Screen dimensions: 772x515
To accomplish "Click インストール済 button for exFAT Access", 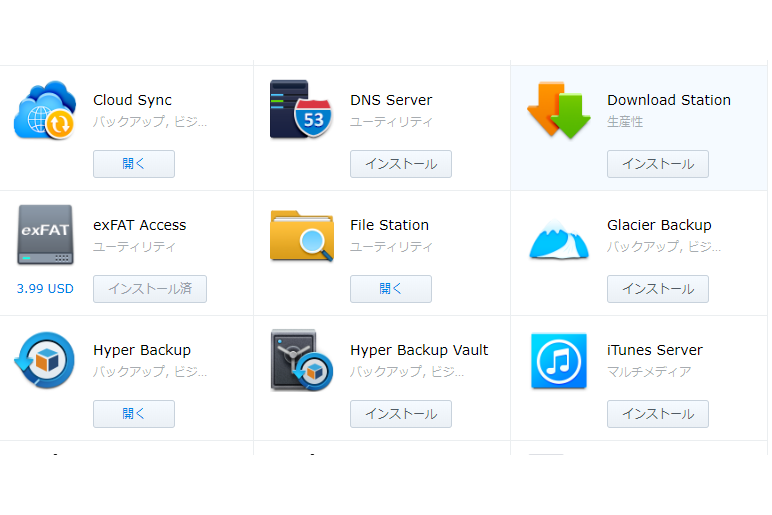I will click(x=150, y=289).
